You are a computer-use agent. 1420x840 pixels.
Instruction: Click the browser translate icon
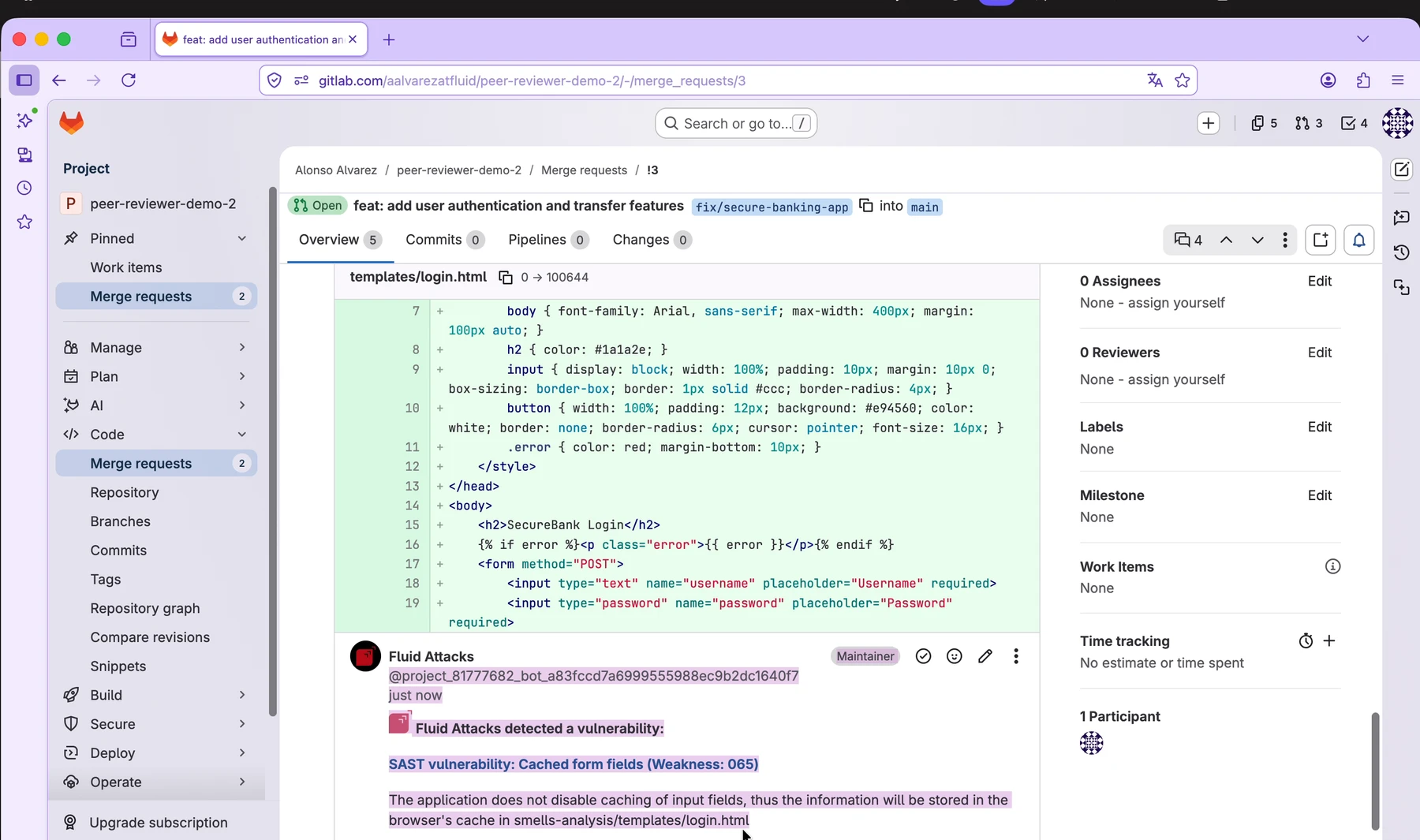(1155, 80)
